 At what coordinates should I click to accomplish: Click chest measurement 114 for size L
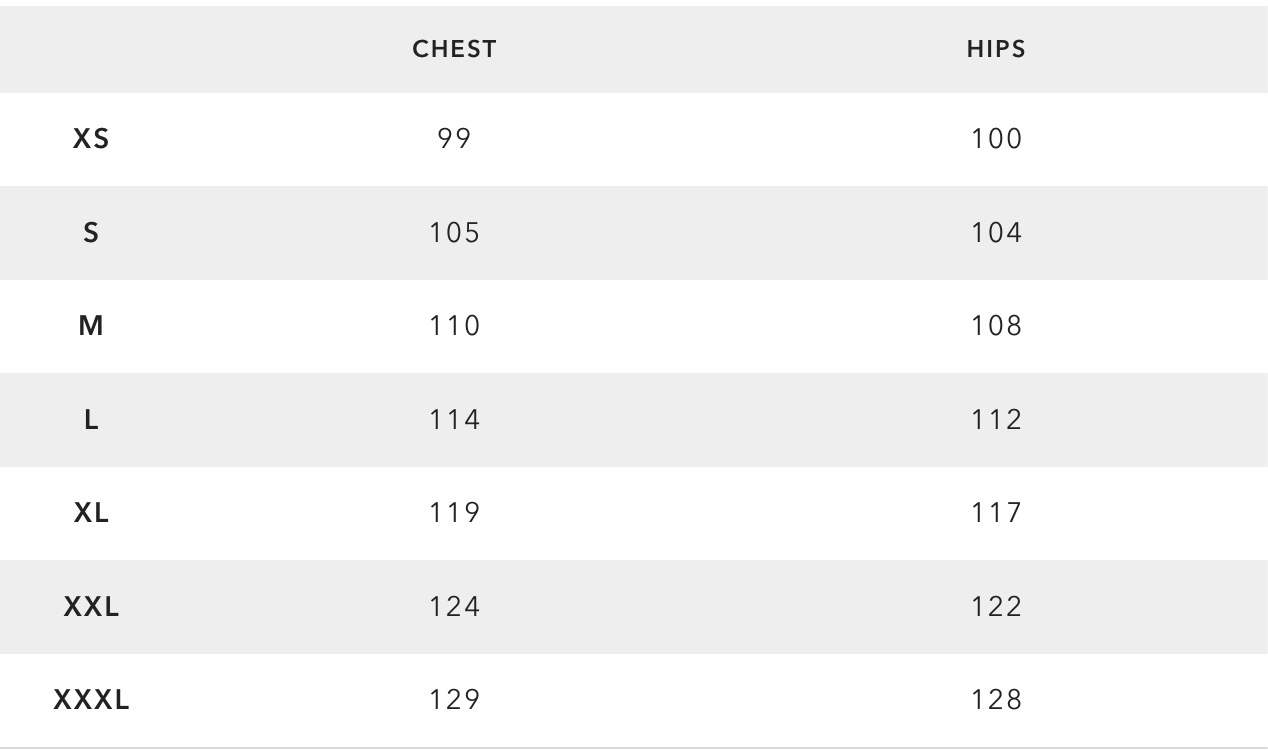click(455, 420)
